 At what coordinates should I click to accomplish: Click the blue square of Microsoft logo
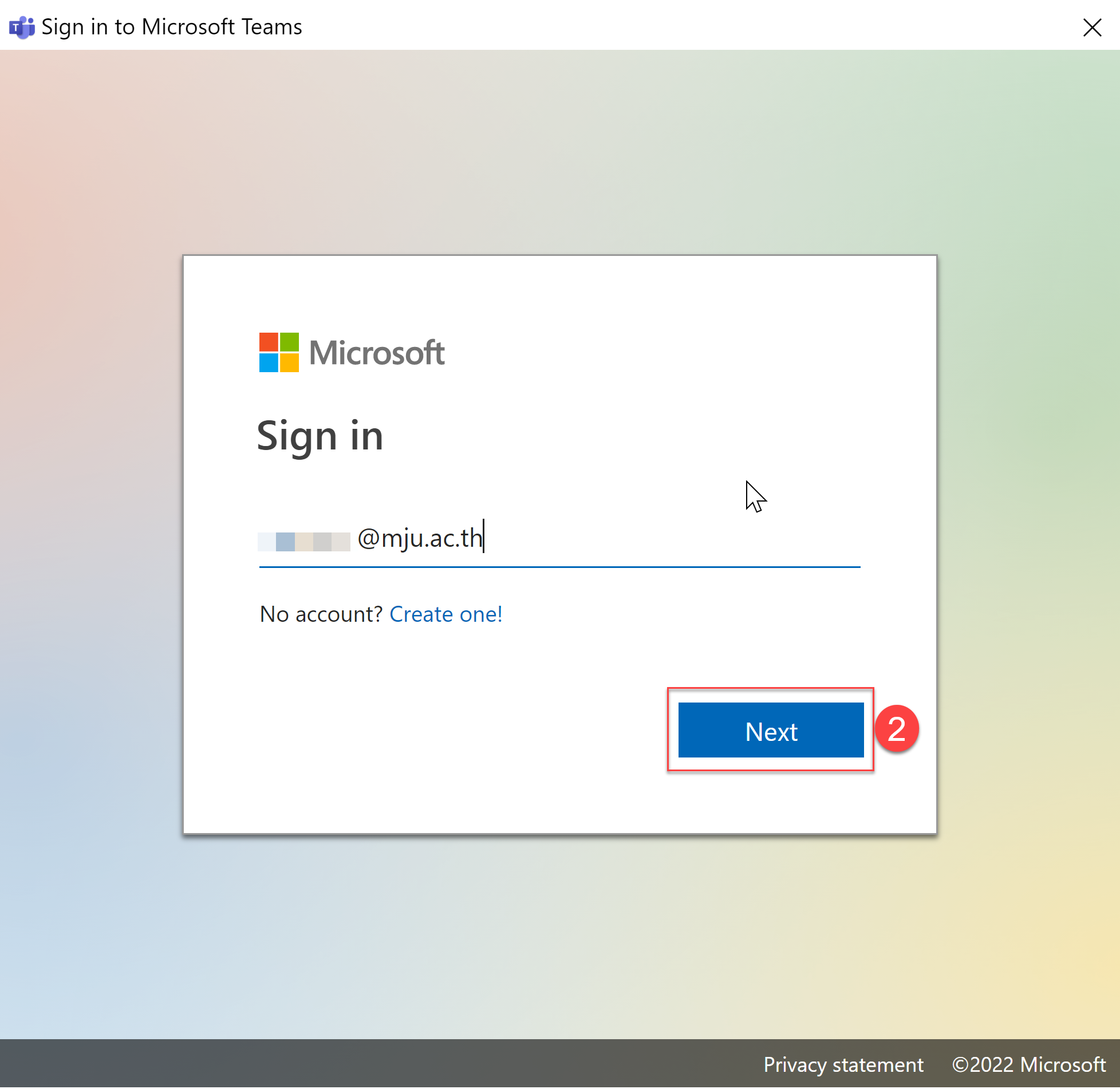pos(269,362)
